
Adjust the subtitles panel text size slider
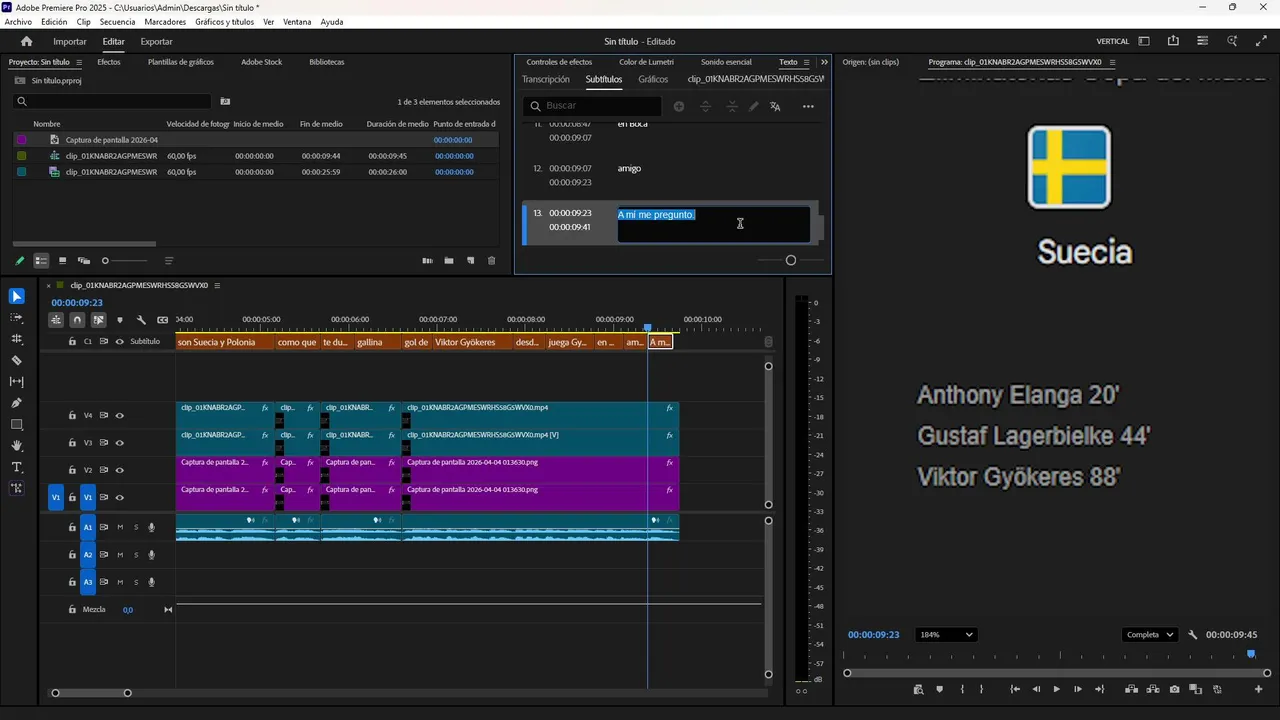[790, 261]
